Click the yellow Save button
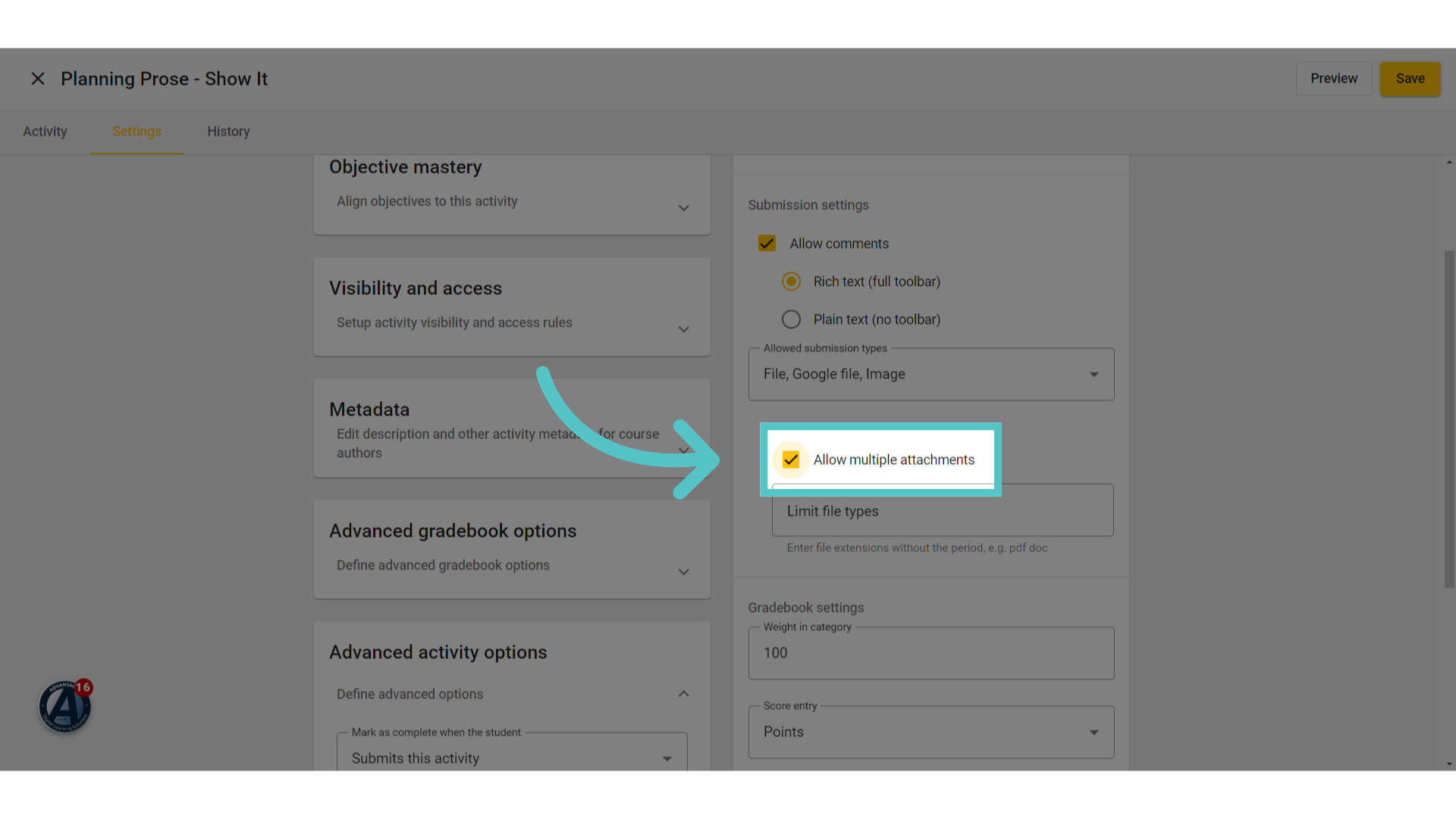 point(1410,79)
